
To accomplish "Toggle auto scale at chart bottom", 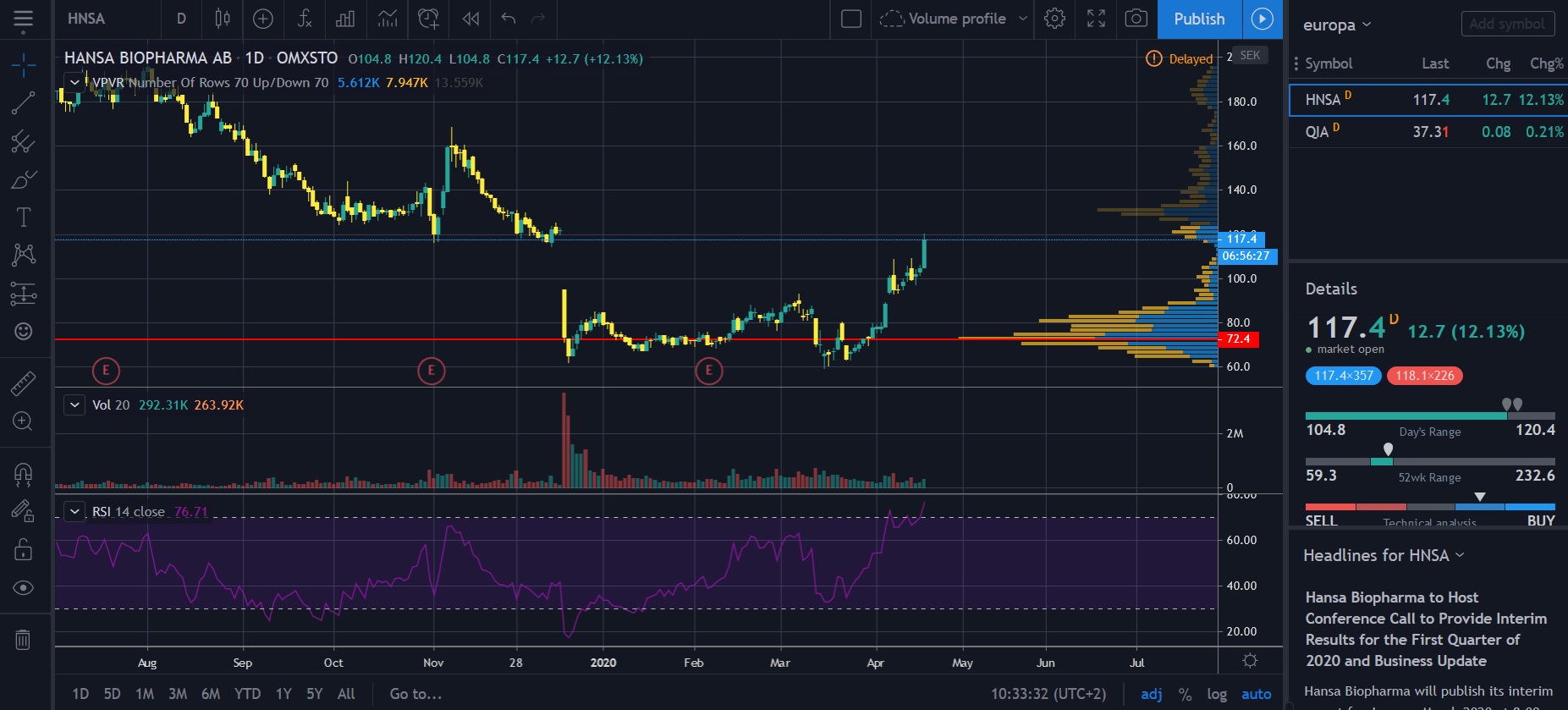I will (1256, 694).
